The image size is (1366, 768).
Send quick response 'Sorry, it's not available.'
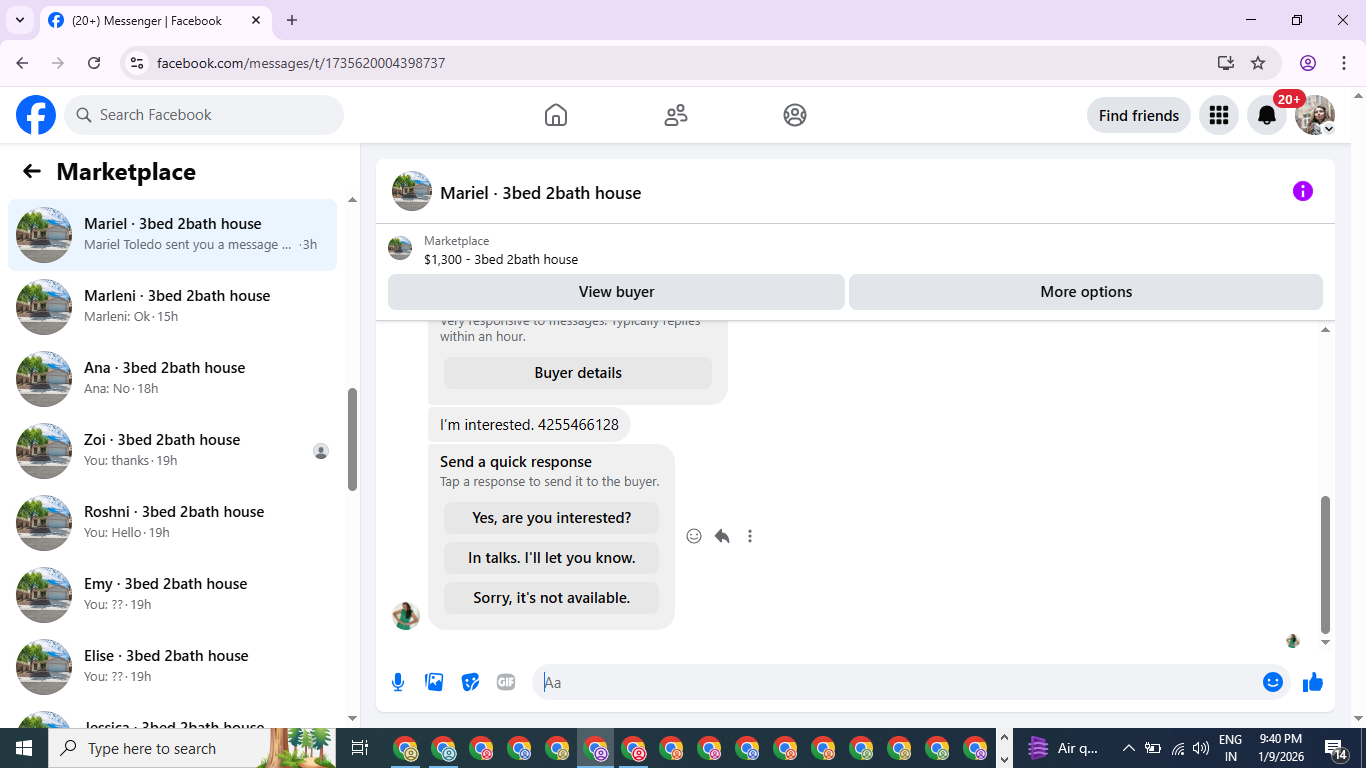pyautogui.click(x=552, y=598)
